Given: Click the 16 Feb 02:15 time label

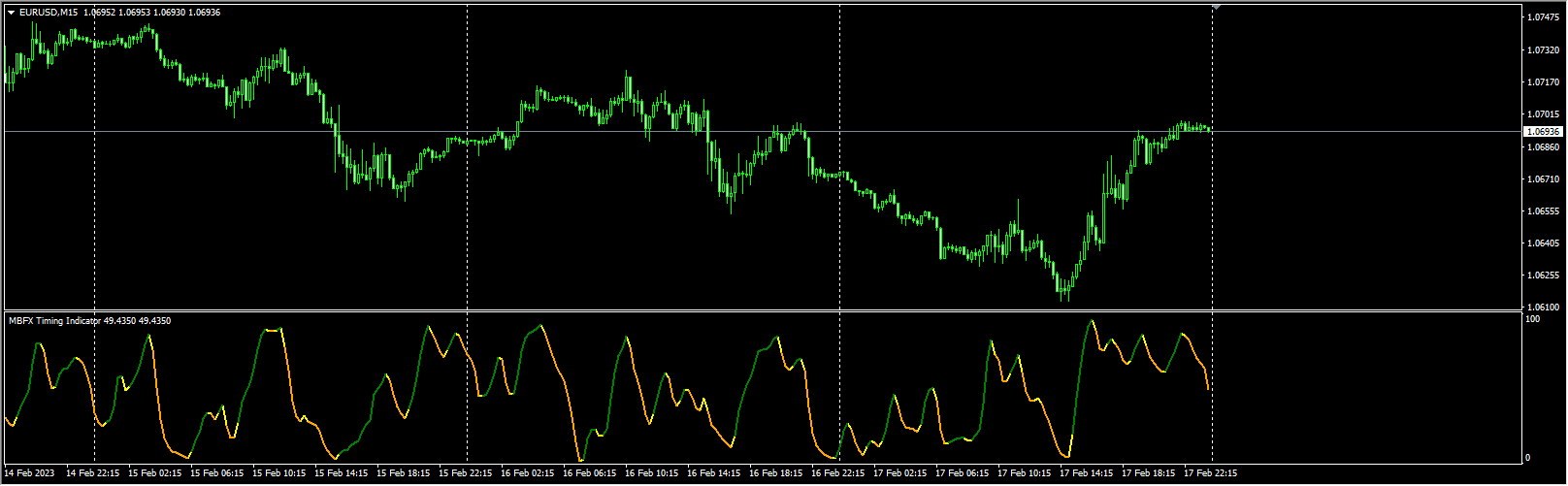Looking at the screenshot, I should pyautogui.click(x=528, y=474).
